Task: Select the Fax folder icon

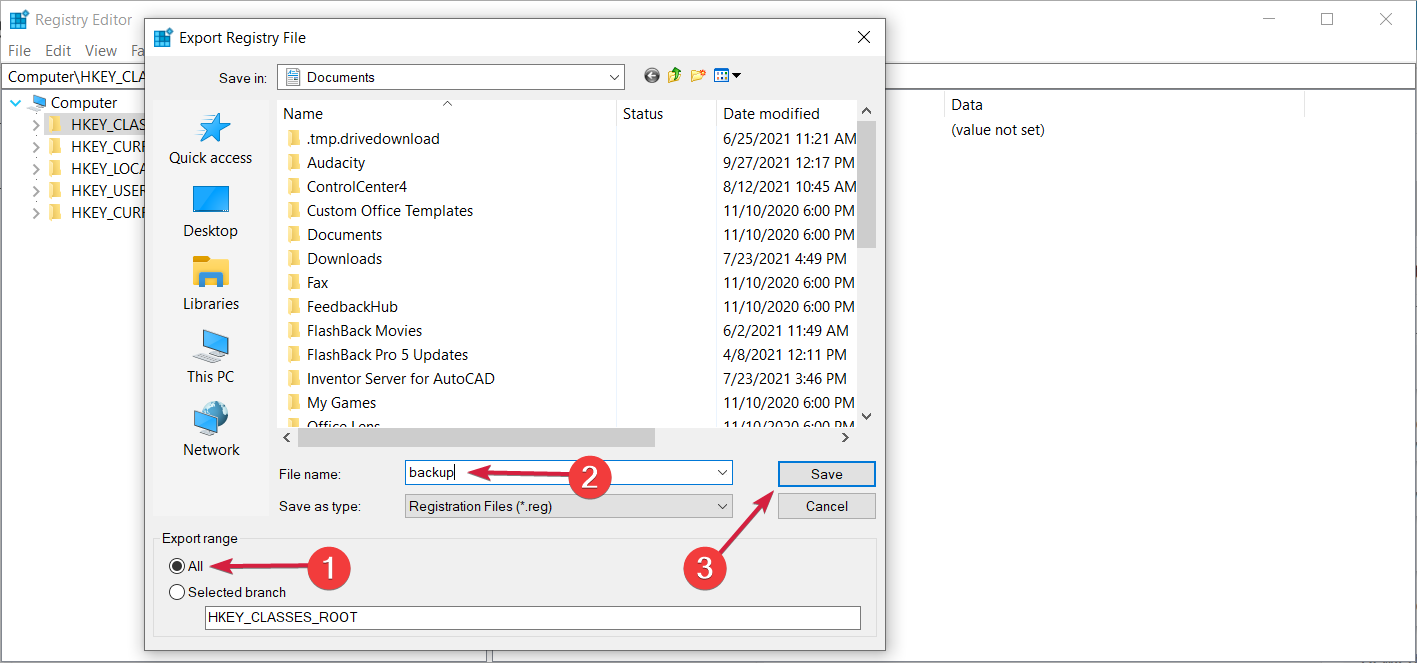Action: [x=294, y=283]
